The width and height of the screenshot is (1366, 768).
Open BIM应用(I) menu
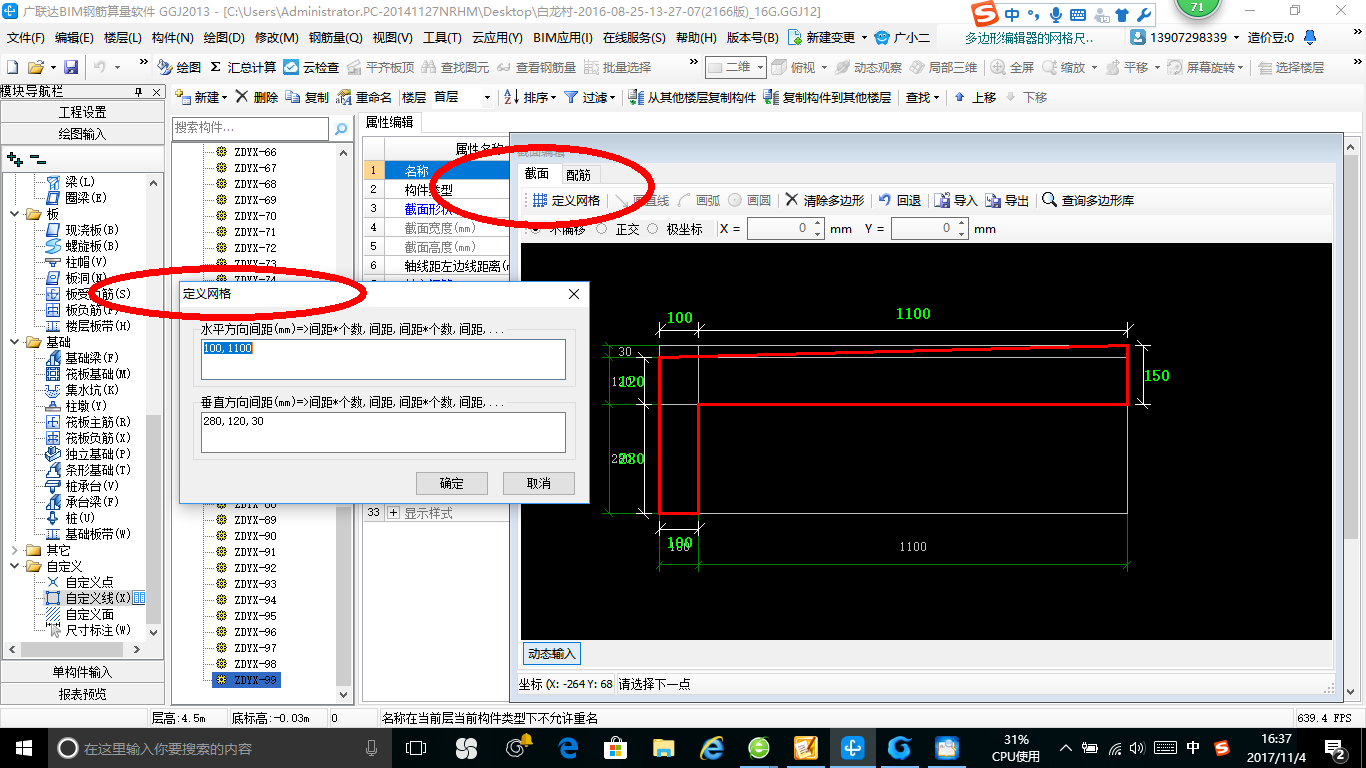pos(563,37)
